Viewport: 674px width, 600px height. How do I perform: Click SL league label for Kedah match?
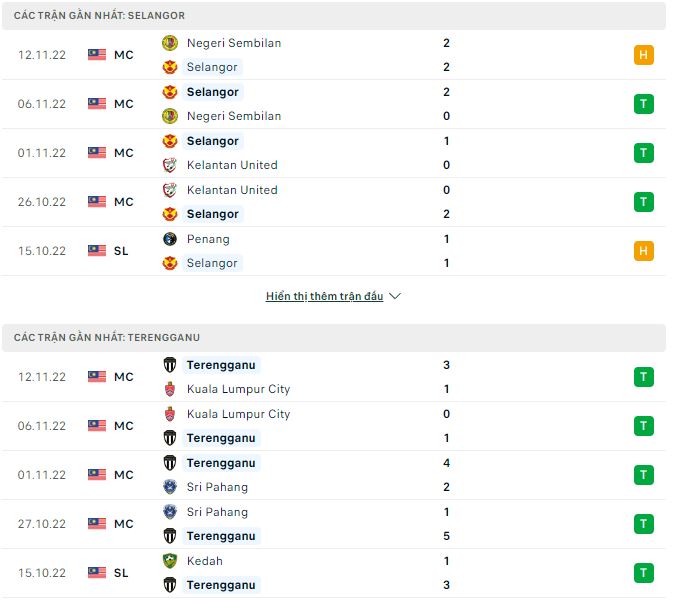tap(121, 573)
